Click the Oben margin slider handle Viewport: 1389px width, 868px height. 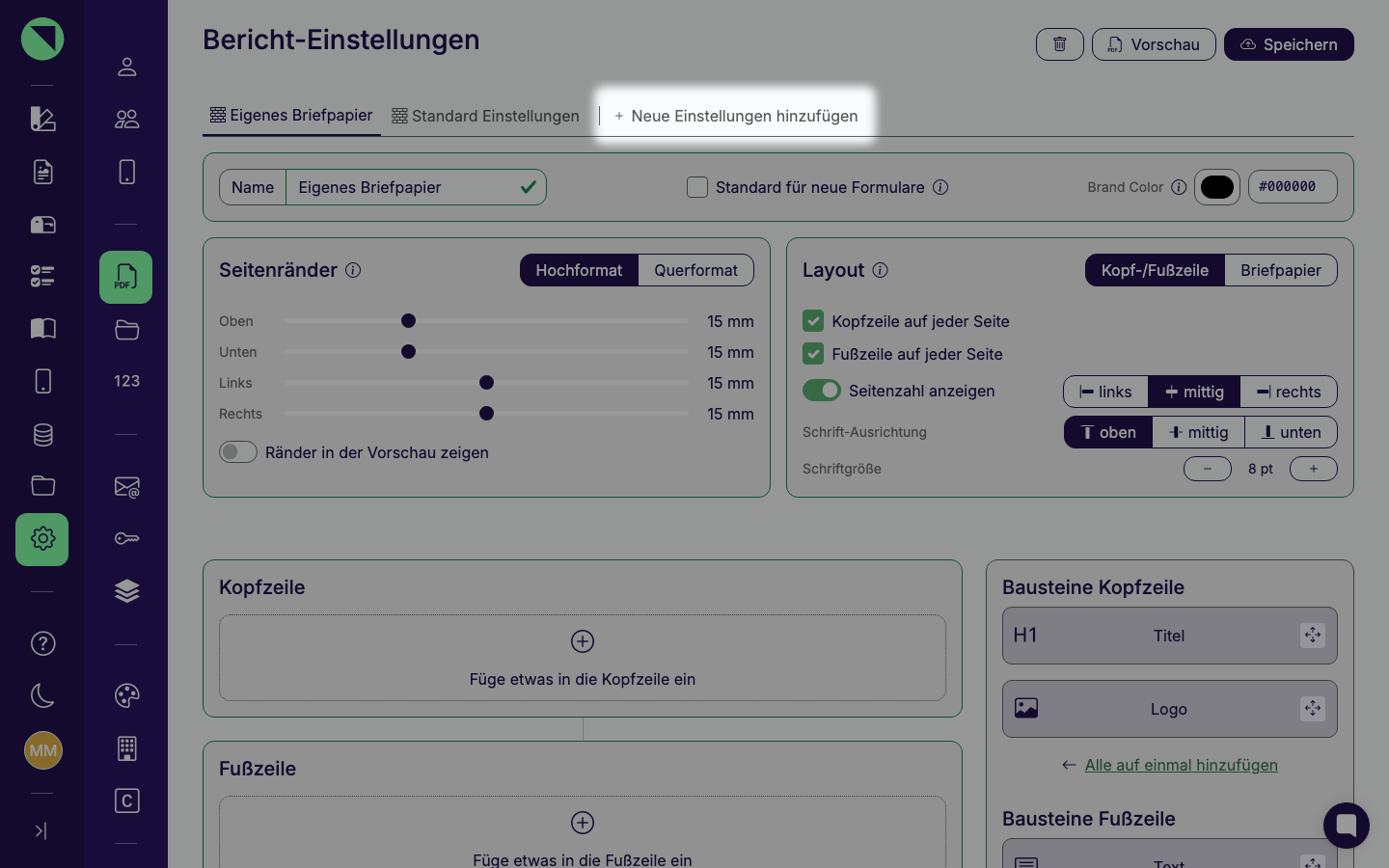coord(408,321)
